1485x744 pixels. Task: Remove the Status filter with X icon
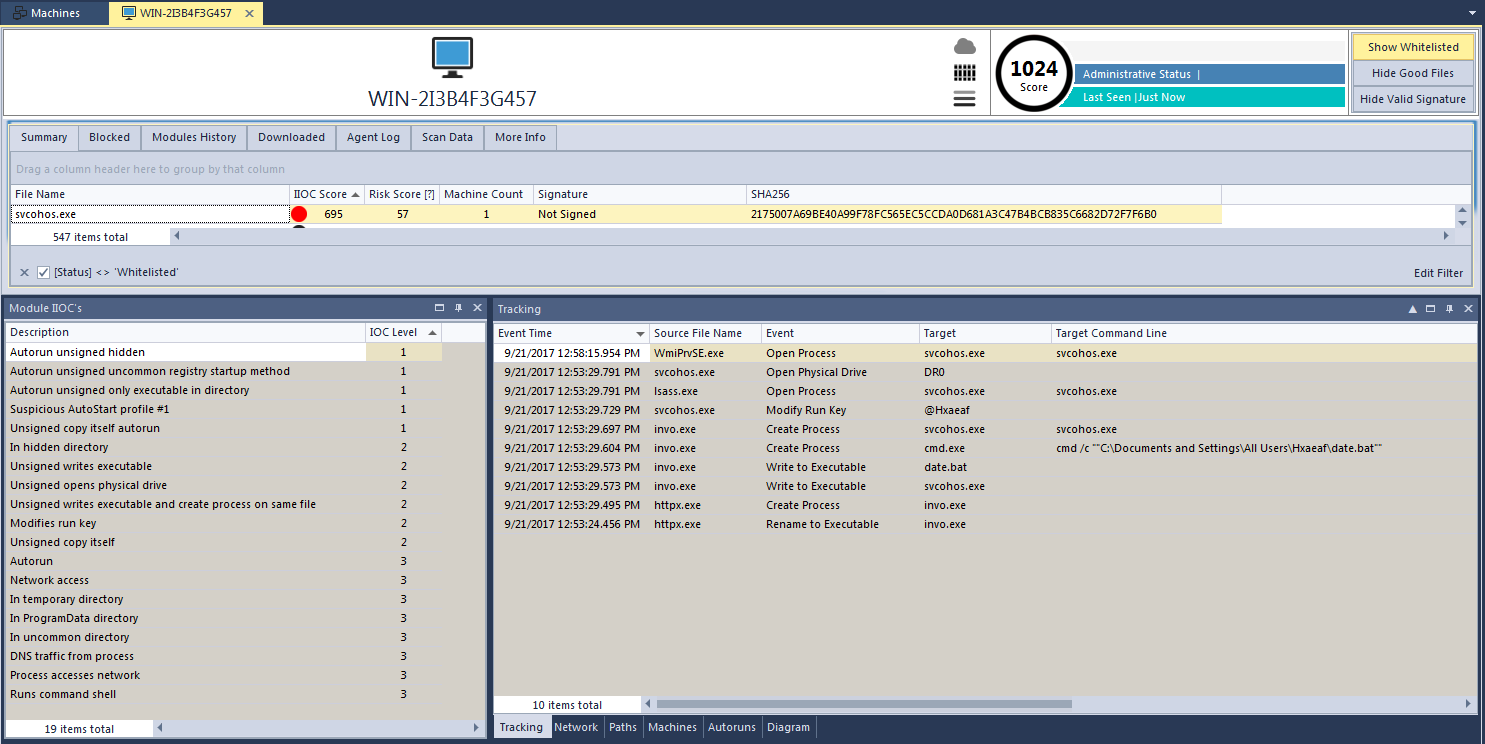pos(24,272)
